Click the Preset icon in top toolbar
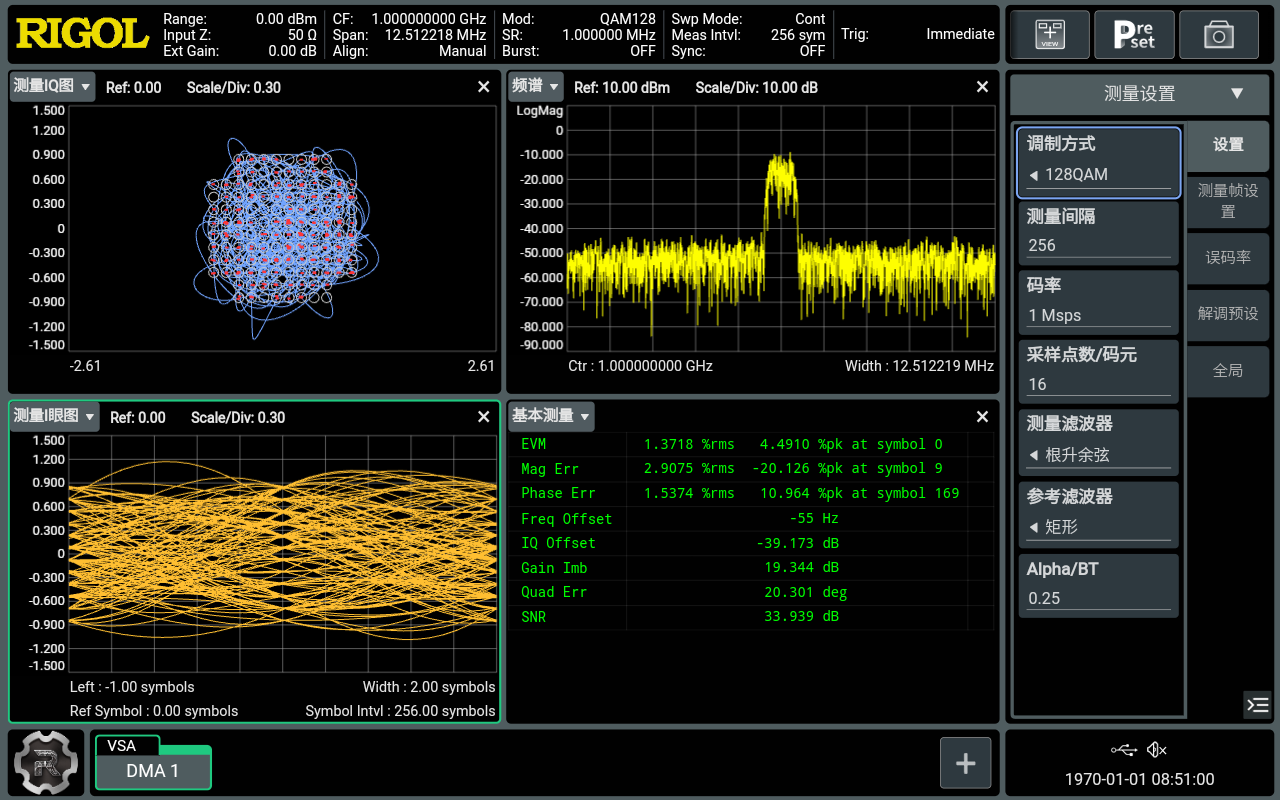This screenshot has width=1280, height=800. point(1134,34)
